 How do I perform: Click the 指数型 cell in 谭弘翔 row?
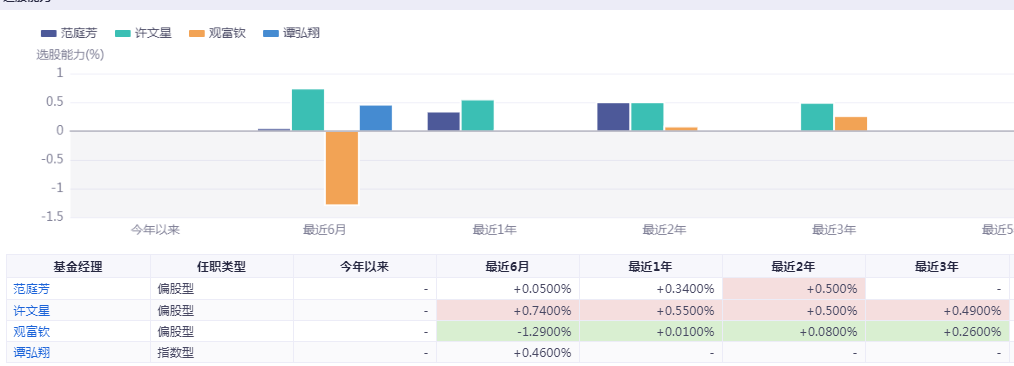coord(222,353)
